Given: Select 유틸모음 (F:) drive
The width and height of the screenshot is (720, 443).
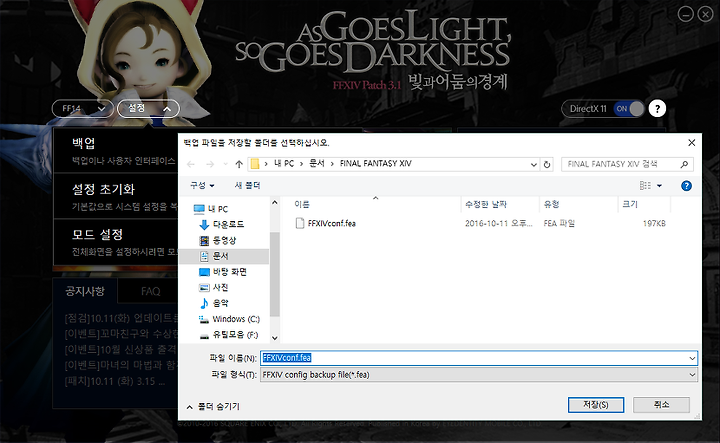Looking at the screenshot, I should pos(229,335).
